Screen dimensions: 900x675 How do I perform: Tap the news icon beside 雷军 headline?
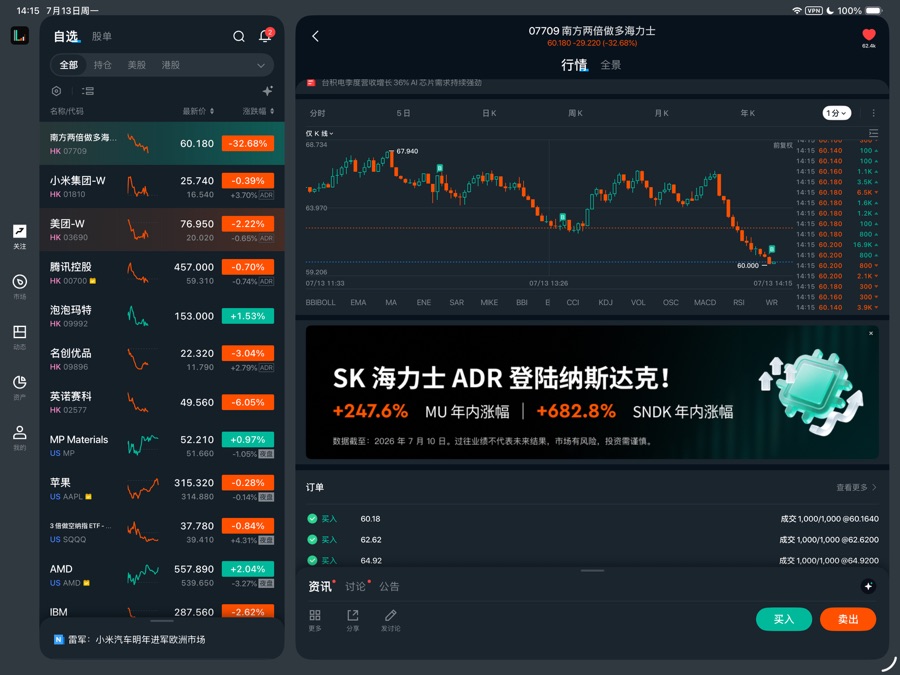pyautogui.click(x=59, y=639)
